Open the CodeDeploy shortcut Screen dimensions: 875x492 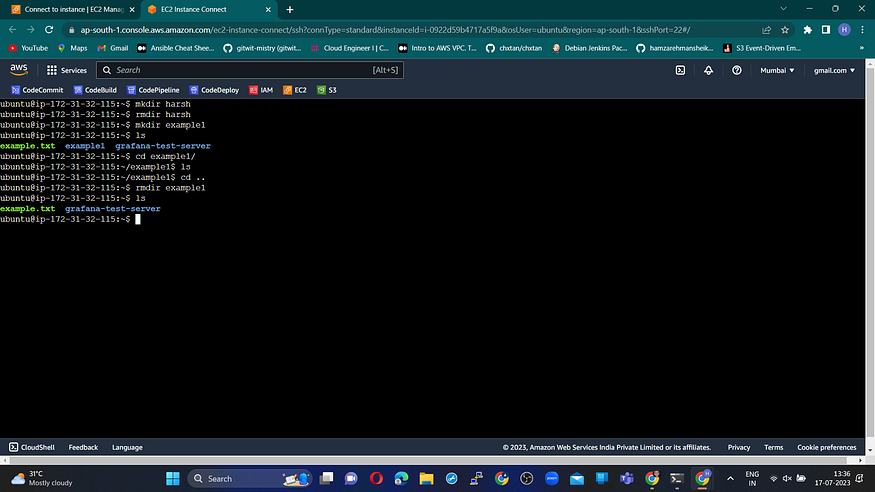214,90
